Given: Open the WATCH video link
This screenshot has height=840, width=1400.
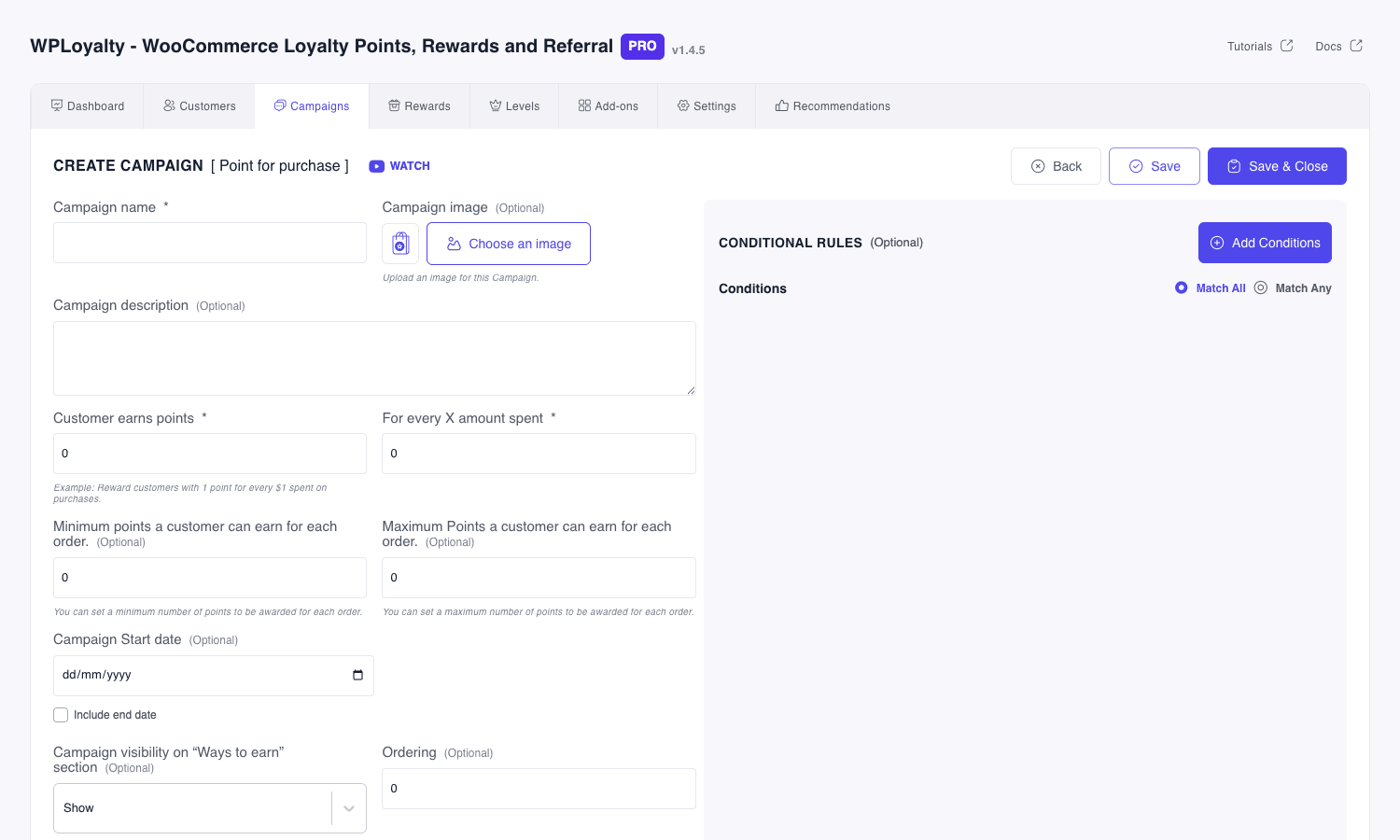Looking at the screenshot, I should 399,166.
